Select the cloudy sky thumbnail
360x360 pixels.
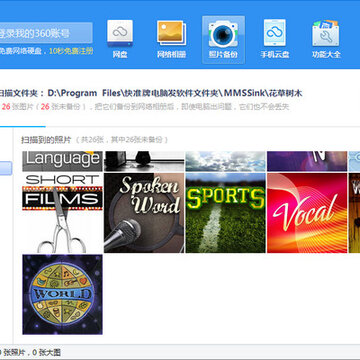[226, 161]
